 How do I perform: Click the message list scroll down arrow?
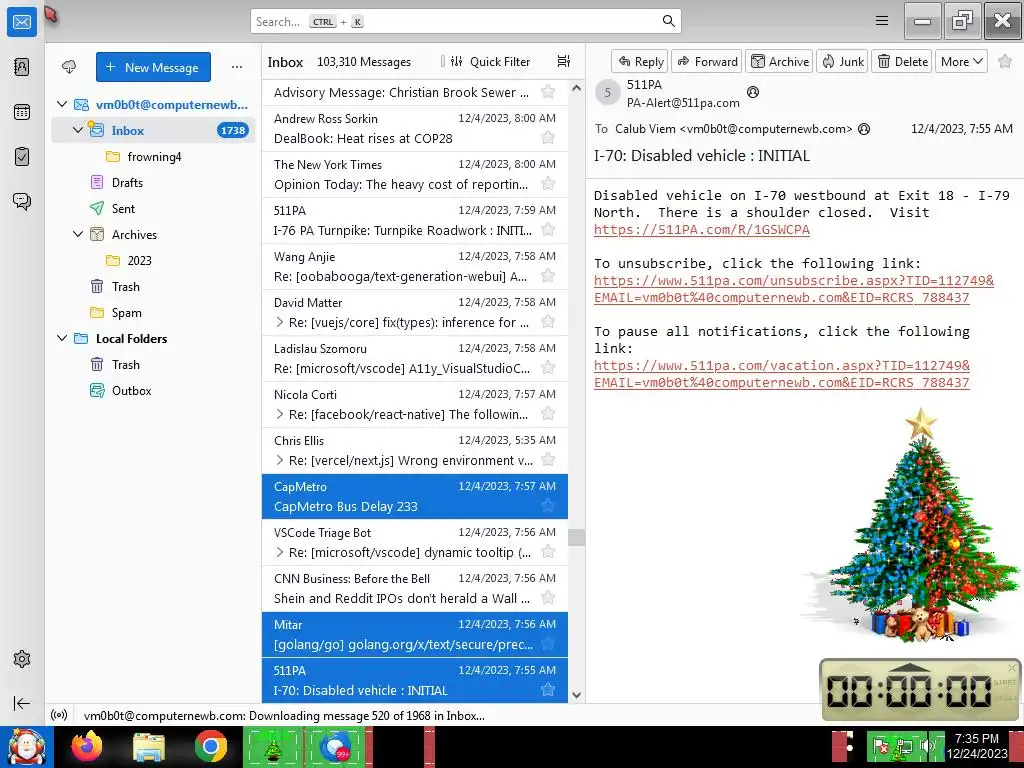576,695
